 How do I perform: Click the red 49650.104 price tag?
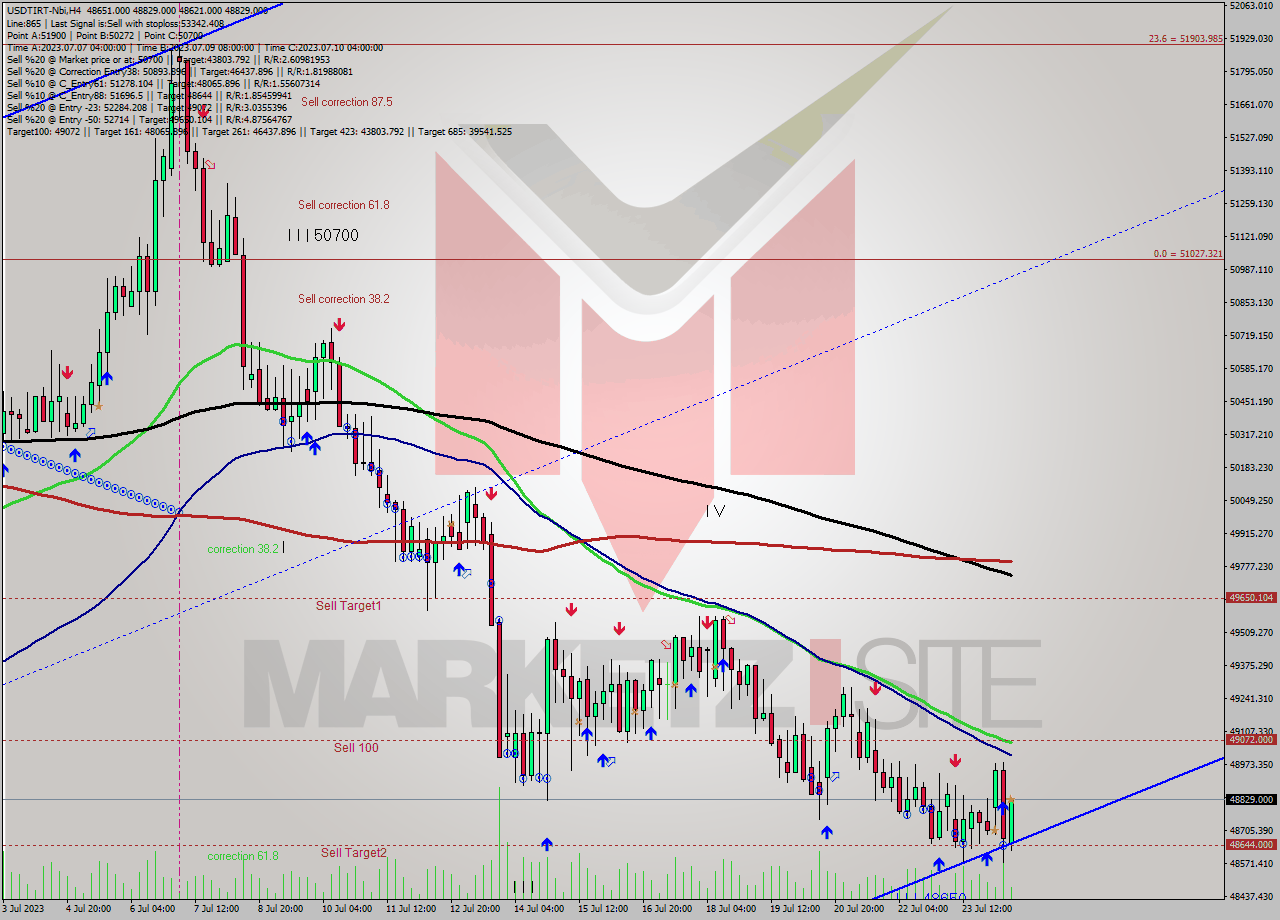1251,598
